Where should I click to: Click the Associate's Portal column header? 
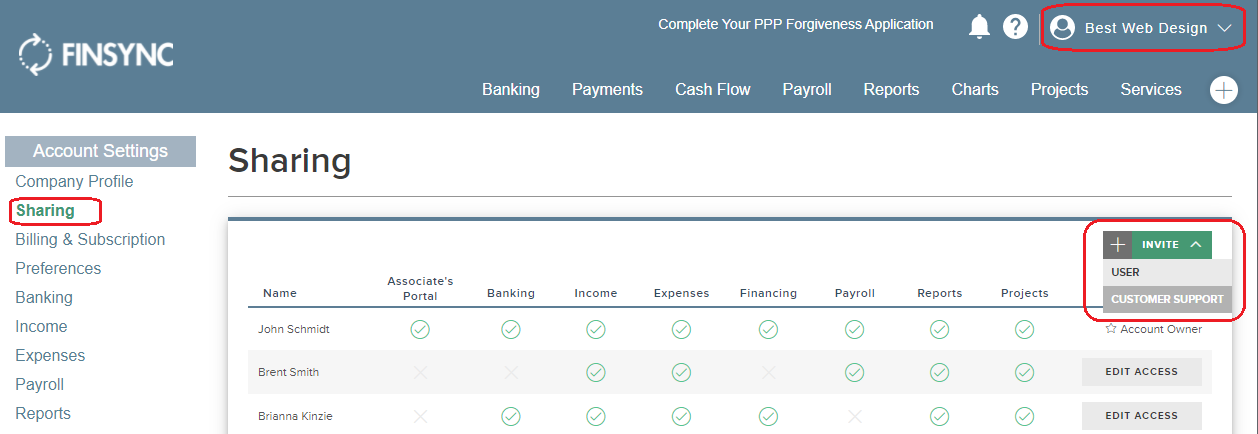[420, 288]
